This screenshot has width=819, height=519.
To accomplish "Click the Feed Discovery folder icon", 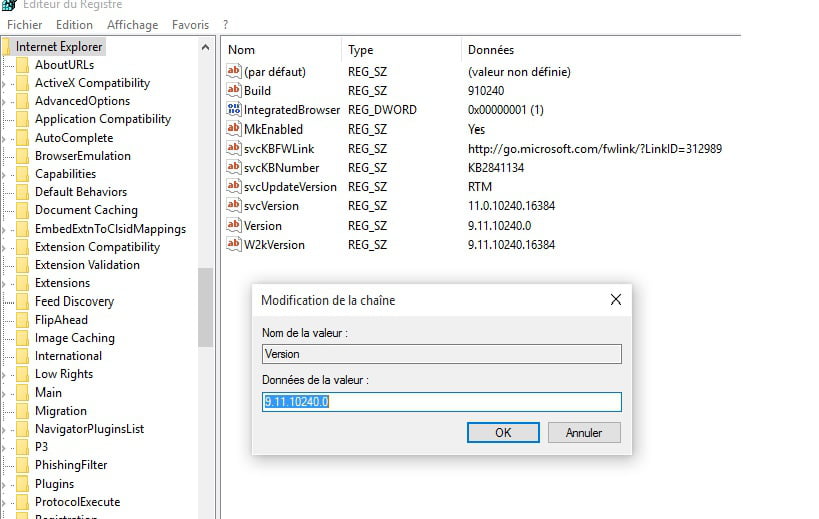I will tap(22, 301).
